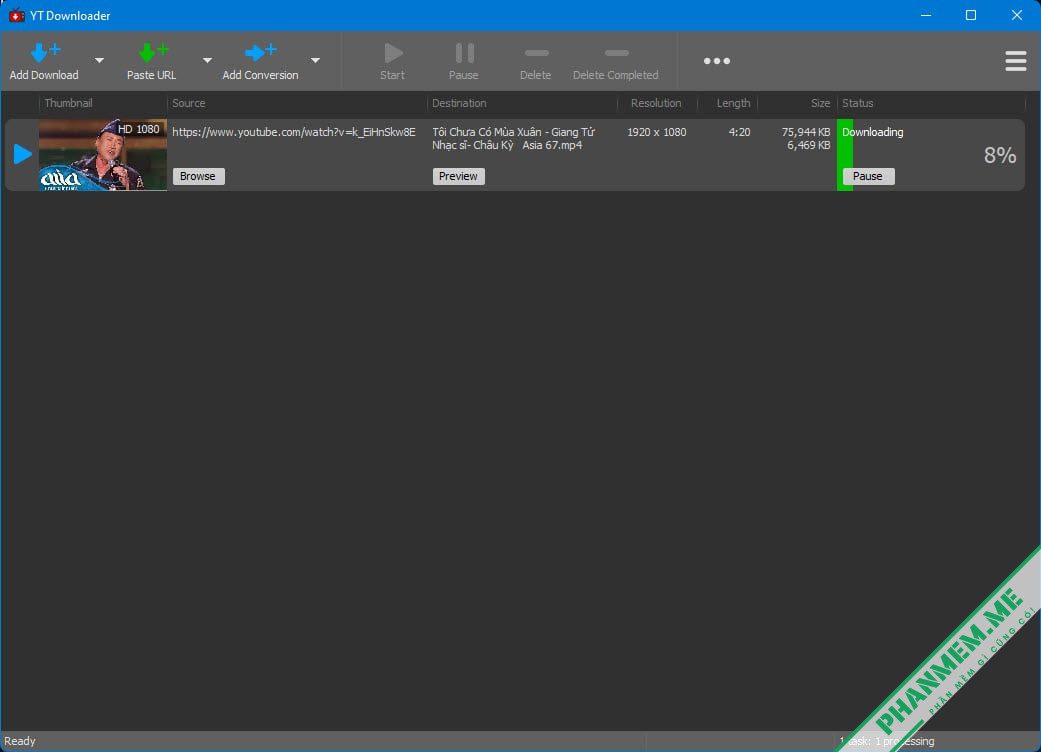Click the Thumbnail column header
Screen dimensions: 1041x752
pyautogui.click(x=68, y=103)
